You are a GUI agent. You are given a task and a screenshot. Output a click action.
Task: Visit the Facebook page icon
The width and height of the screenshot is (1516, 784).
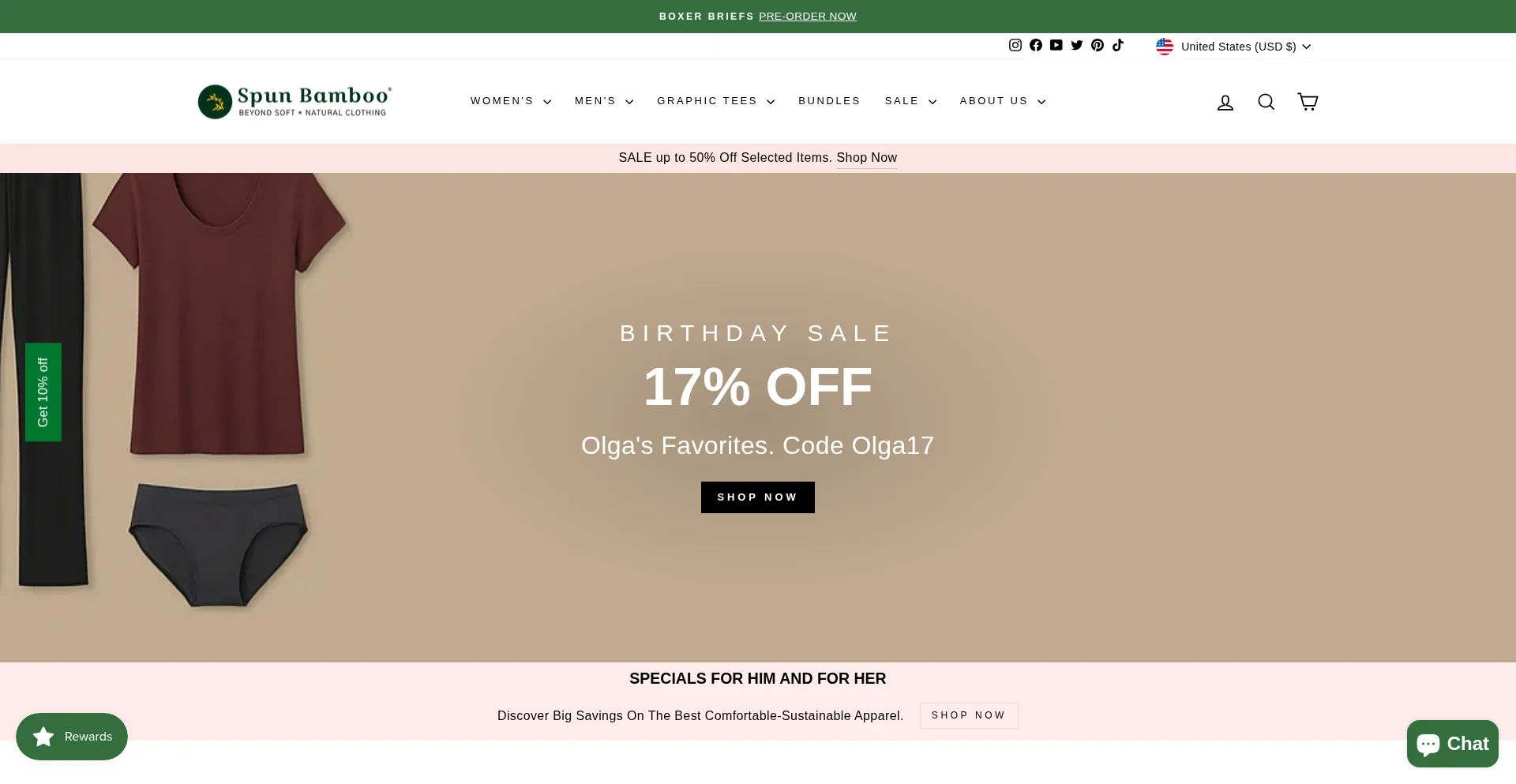[1036, 46]
